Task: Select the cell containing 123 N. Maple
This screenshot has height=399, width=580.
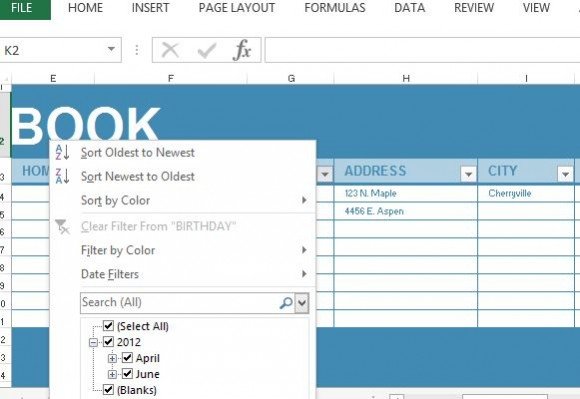Action: click(x=405, y=193)
